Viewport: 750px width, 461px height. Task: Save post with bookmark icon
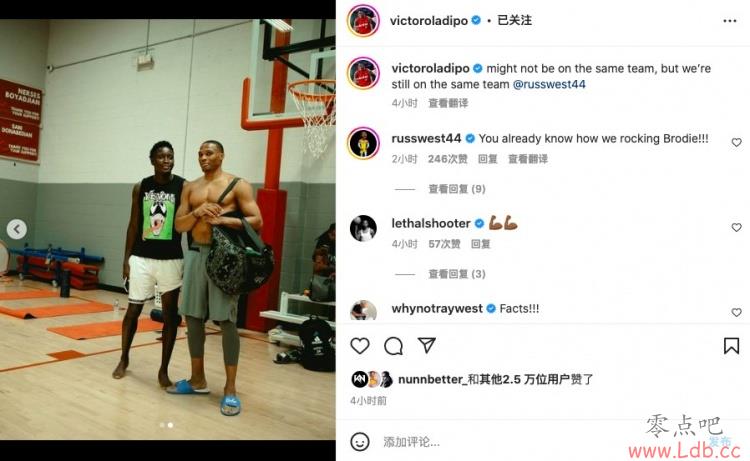[x=731, y=346]
